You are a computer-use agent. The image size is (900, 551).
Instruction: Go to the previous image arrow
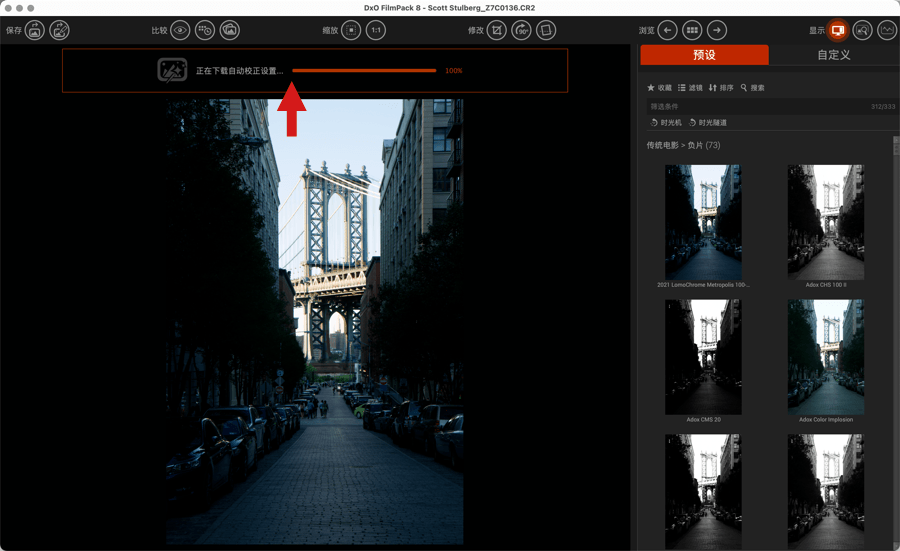[x=667, y=31]
